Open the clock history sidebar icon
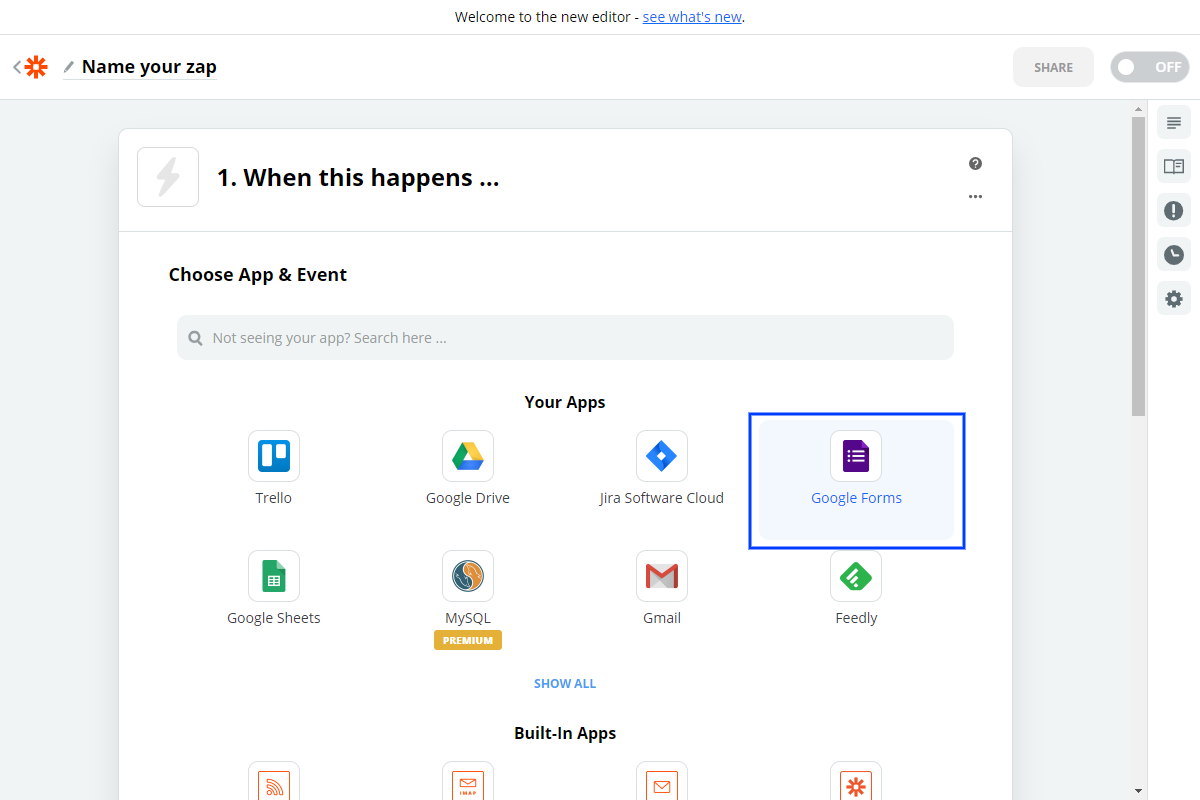Screen dimensions: 1200x800 [1174, 254]
